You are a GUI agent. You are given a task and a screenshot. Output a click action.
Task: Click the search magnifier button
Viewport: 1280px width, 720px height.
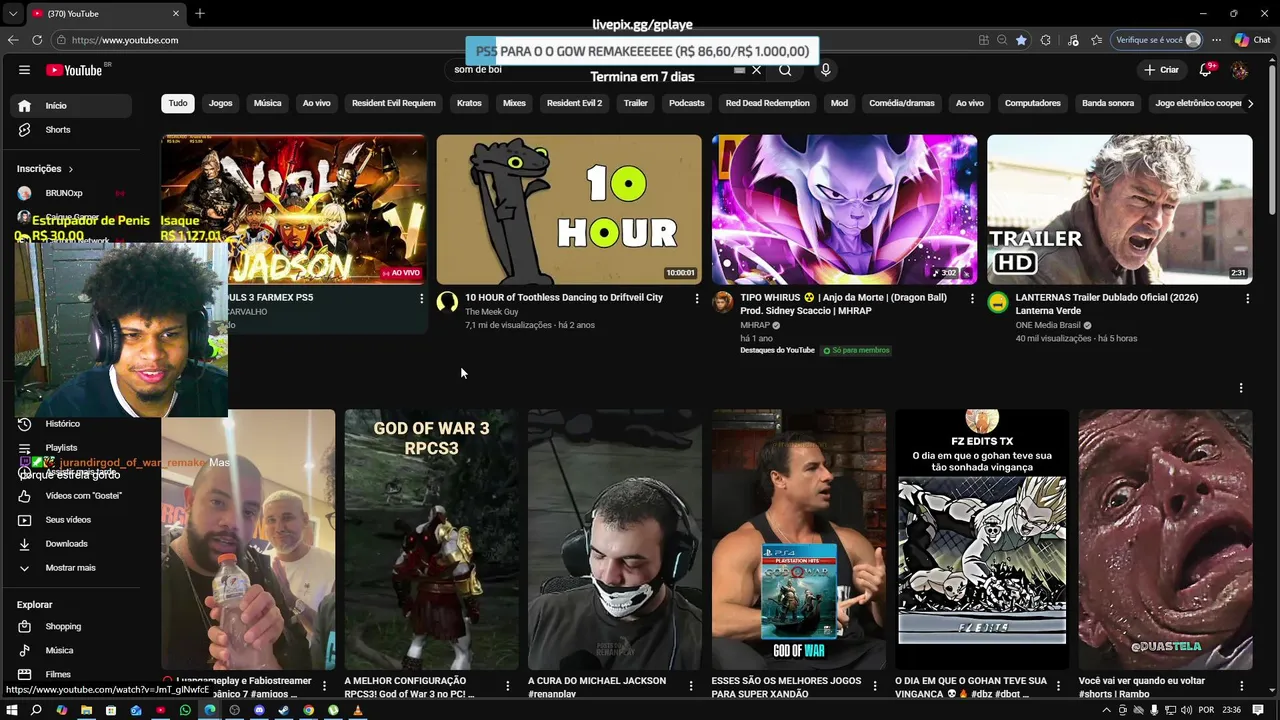point(785,70)
